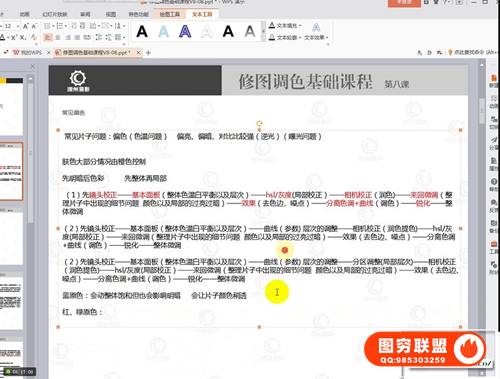Click the recording timer at bottom left
The image size is (500, 379).
pyautogui.click(x=19, y=371)
